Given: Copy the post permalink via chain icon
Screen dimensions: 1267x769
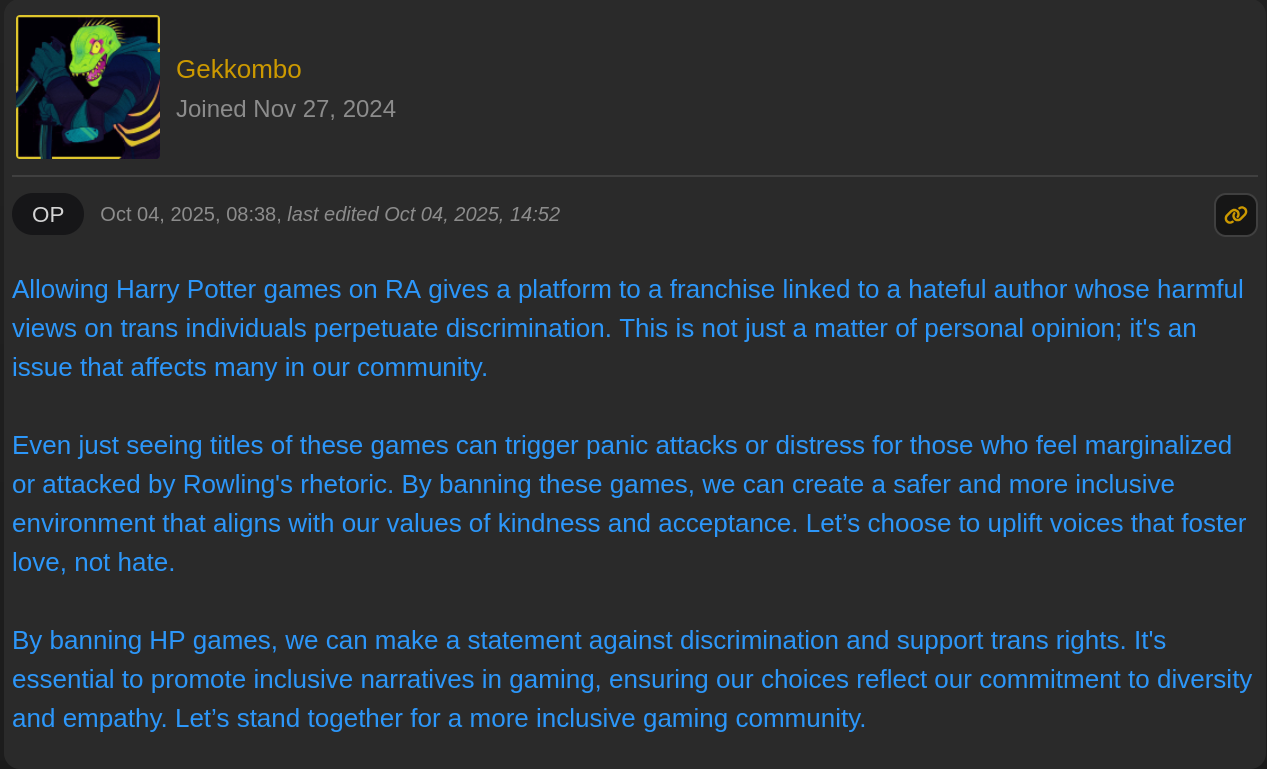Looking at the screenshot, I should [1235, 215].
